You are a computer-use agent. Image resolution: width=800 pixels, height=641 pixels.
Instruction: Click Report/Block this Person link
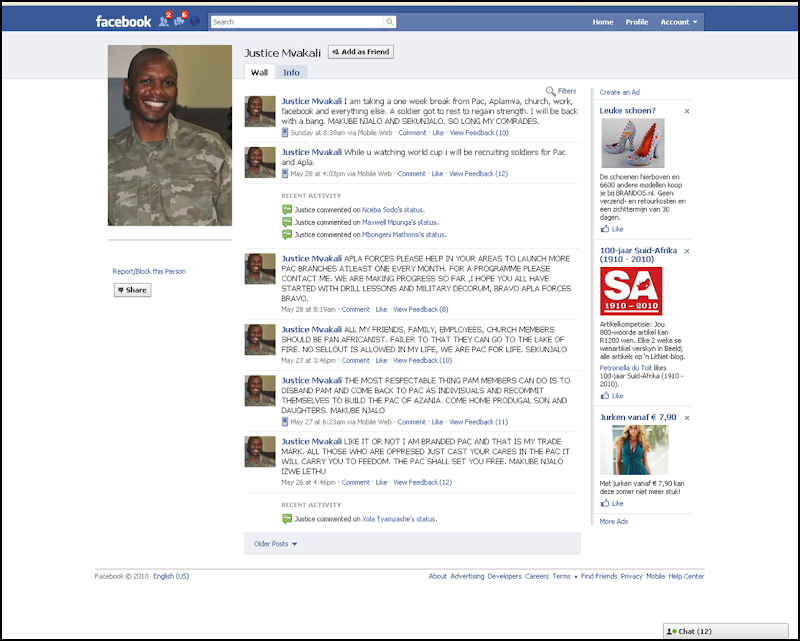(149, 271)
